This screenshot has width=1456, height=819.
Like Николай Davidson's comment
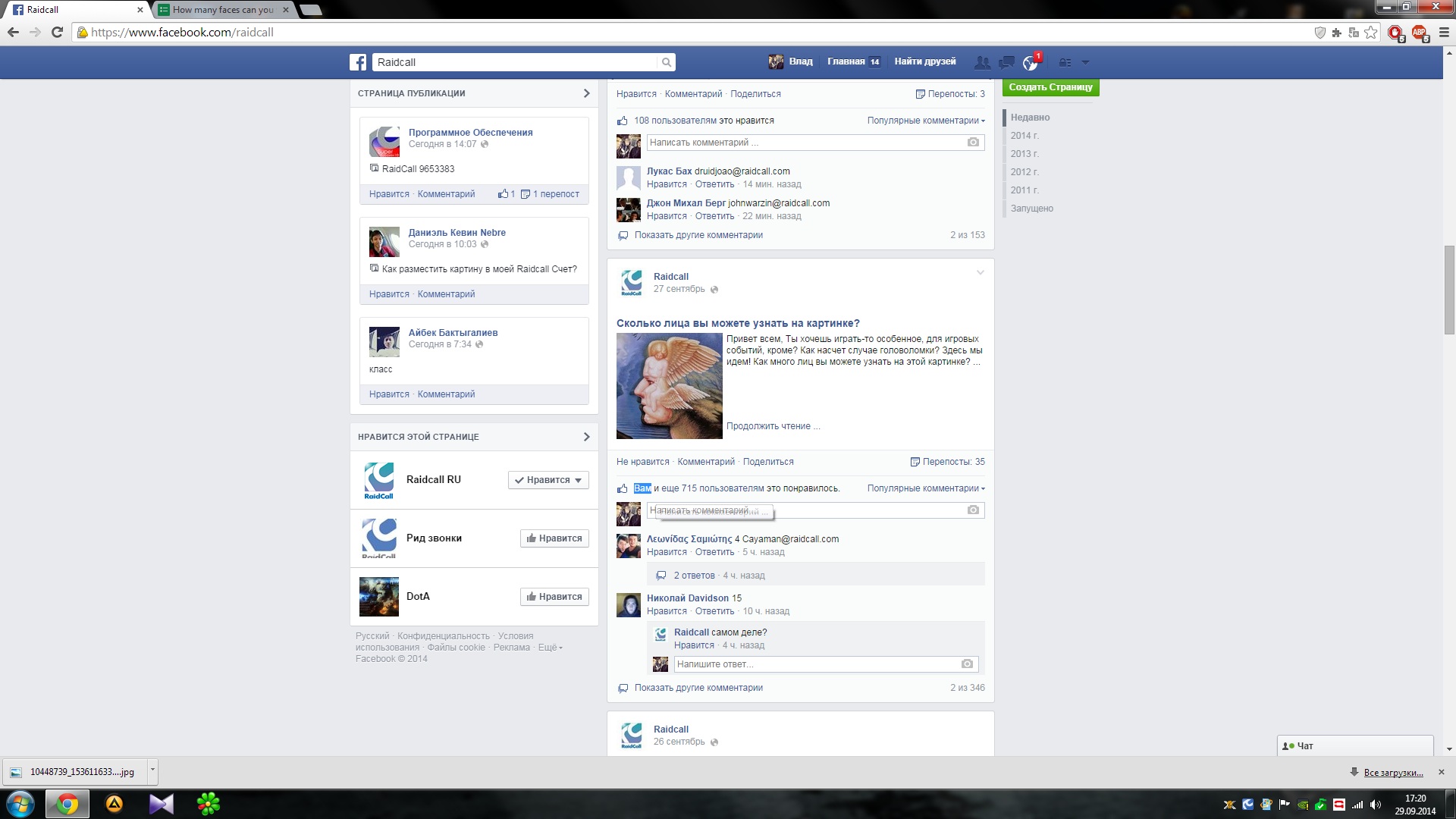coord(667,611)
